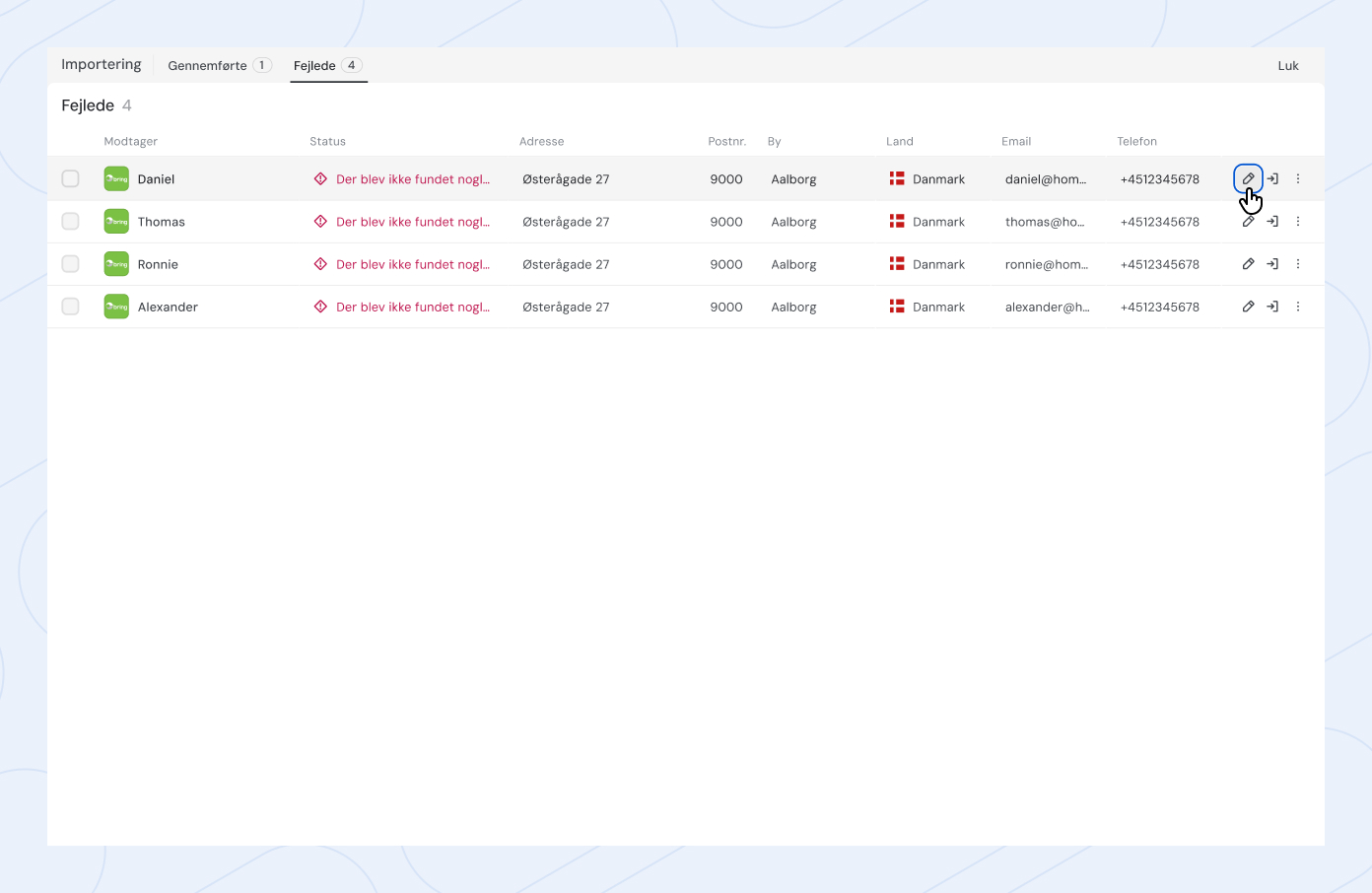Click Thomas's phone number +4512345678

[x=1160, y=222]
